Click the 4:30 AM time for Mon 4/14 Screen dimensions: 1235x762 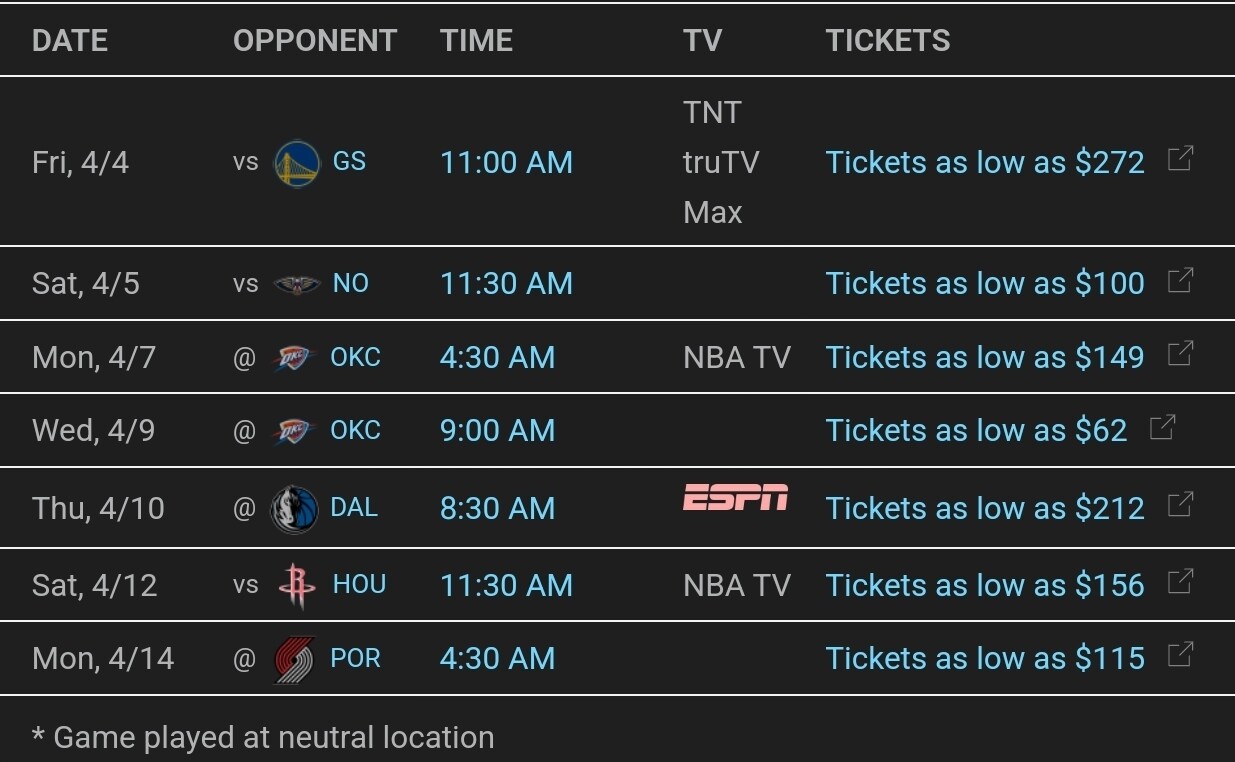(497, 659)
